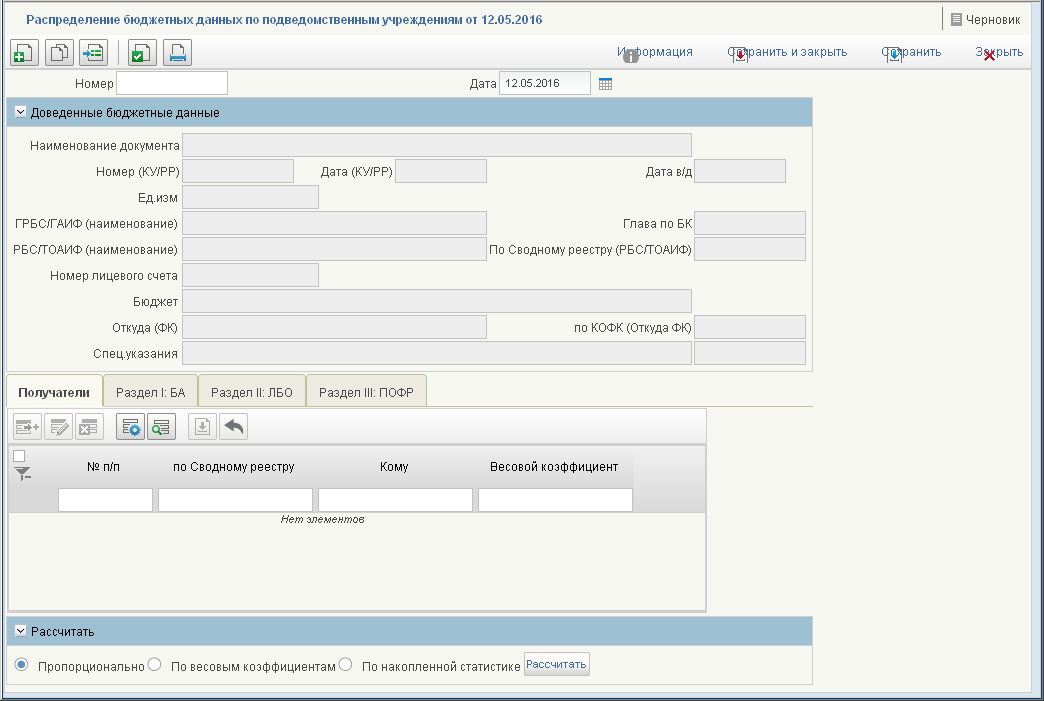
Task: Switch to the Раздел I: БА tab
Action: coord(150,392)
